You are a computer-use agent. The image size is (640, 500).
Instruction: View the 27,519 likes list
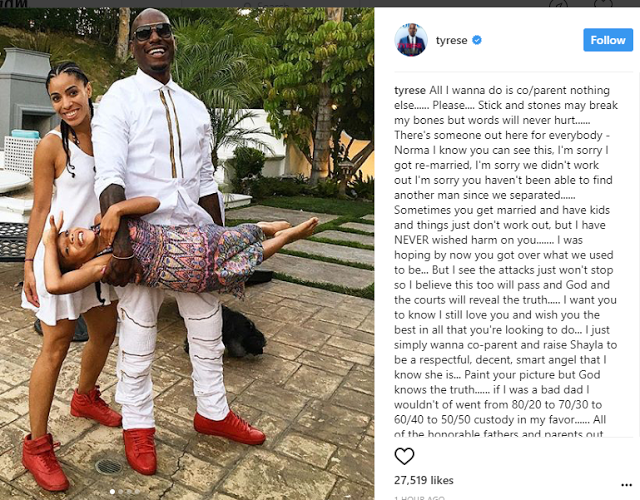(424, 480)
